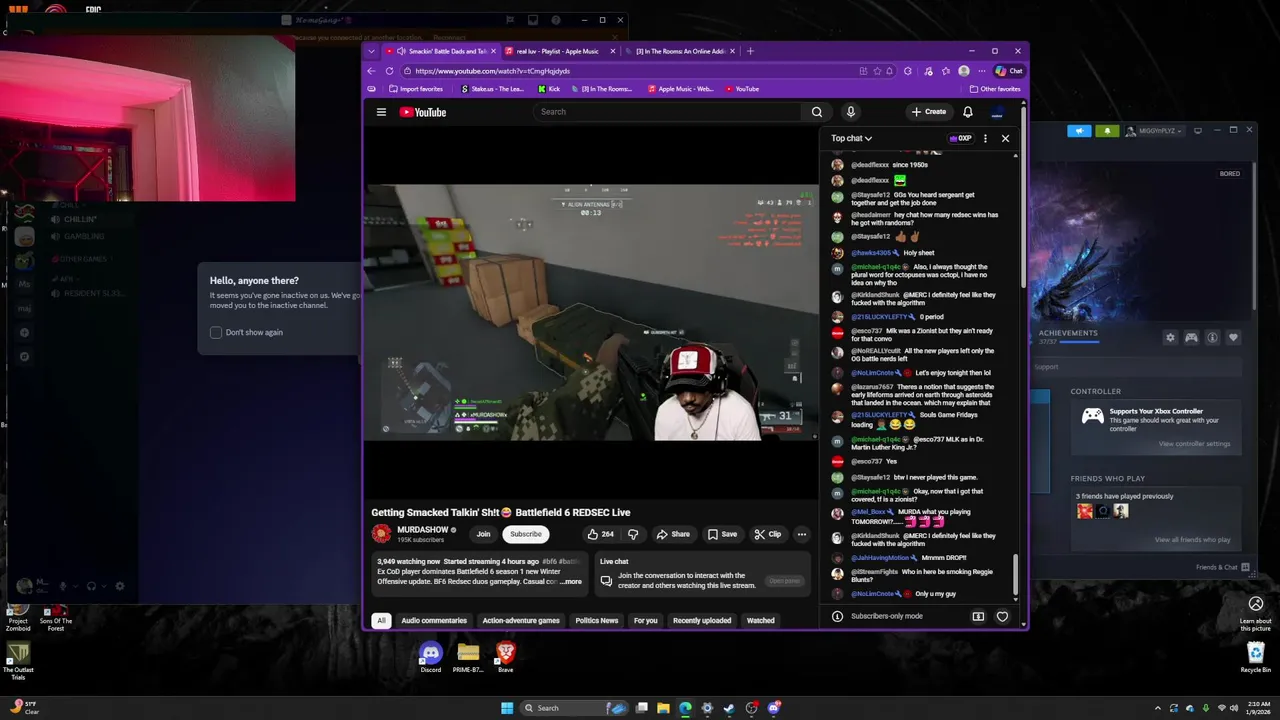This screenshot has width=1280, height=720.
Task: Open the Apple Music favorites bookmark
Action: point(681,89)
